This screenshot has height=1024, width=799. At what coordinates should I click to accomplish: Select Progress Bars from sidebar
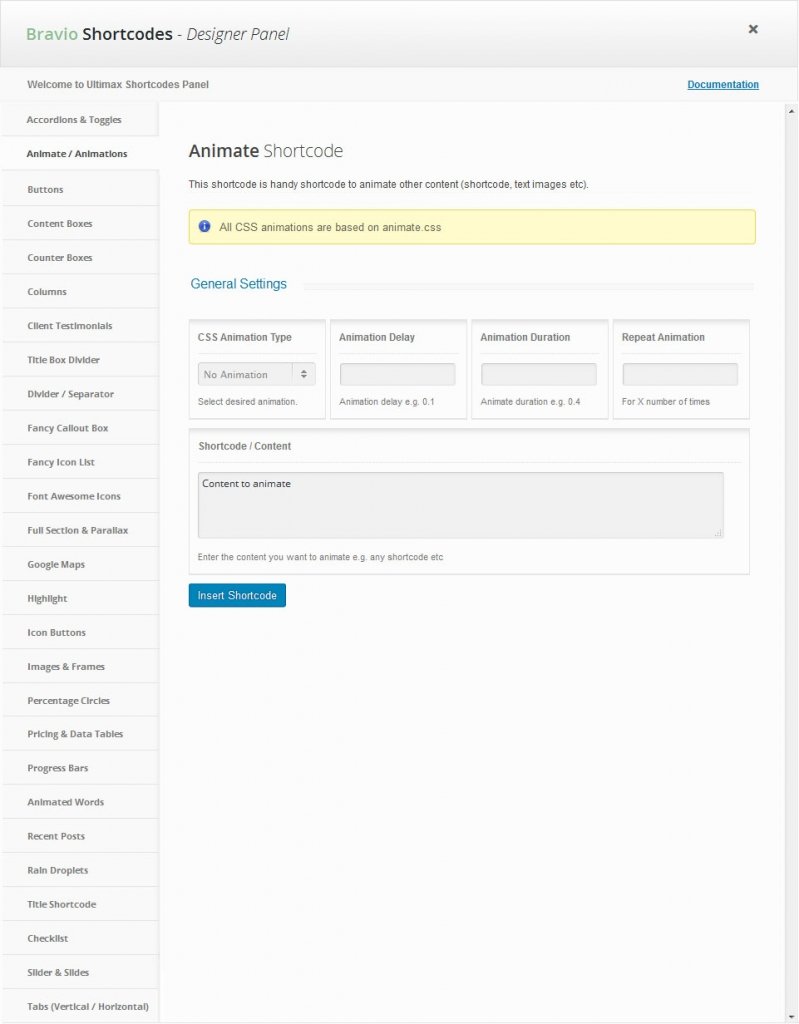point(58,768)
